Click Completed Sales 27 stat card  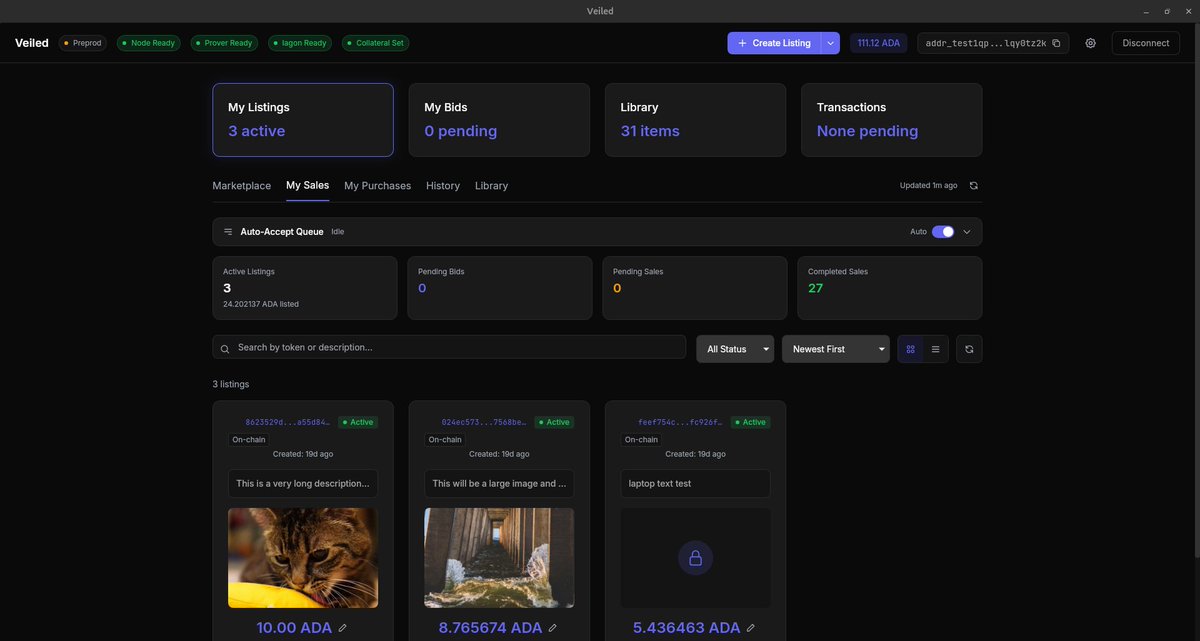pyautogui.click(x=890, y=288)
